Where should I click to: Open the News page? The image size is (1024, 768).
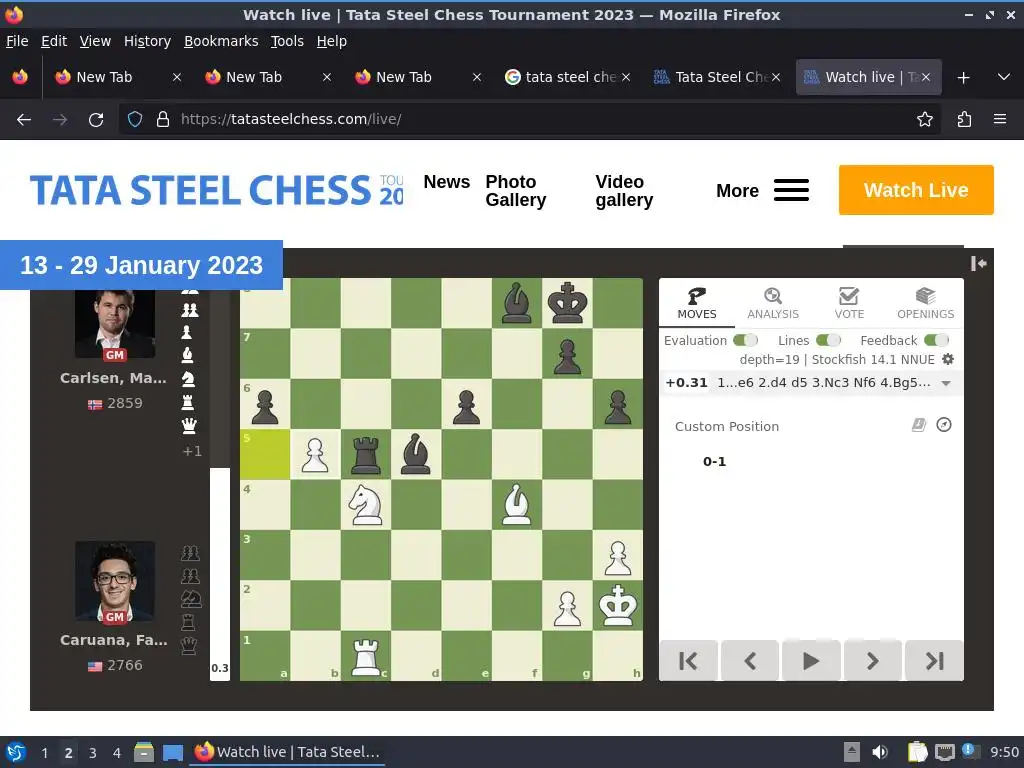point(447,182)
